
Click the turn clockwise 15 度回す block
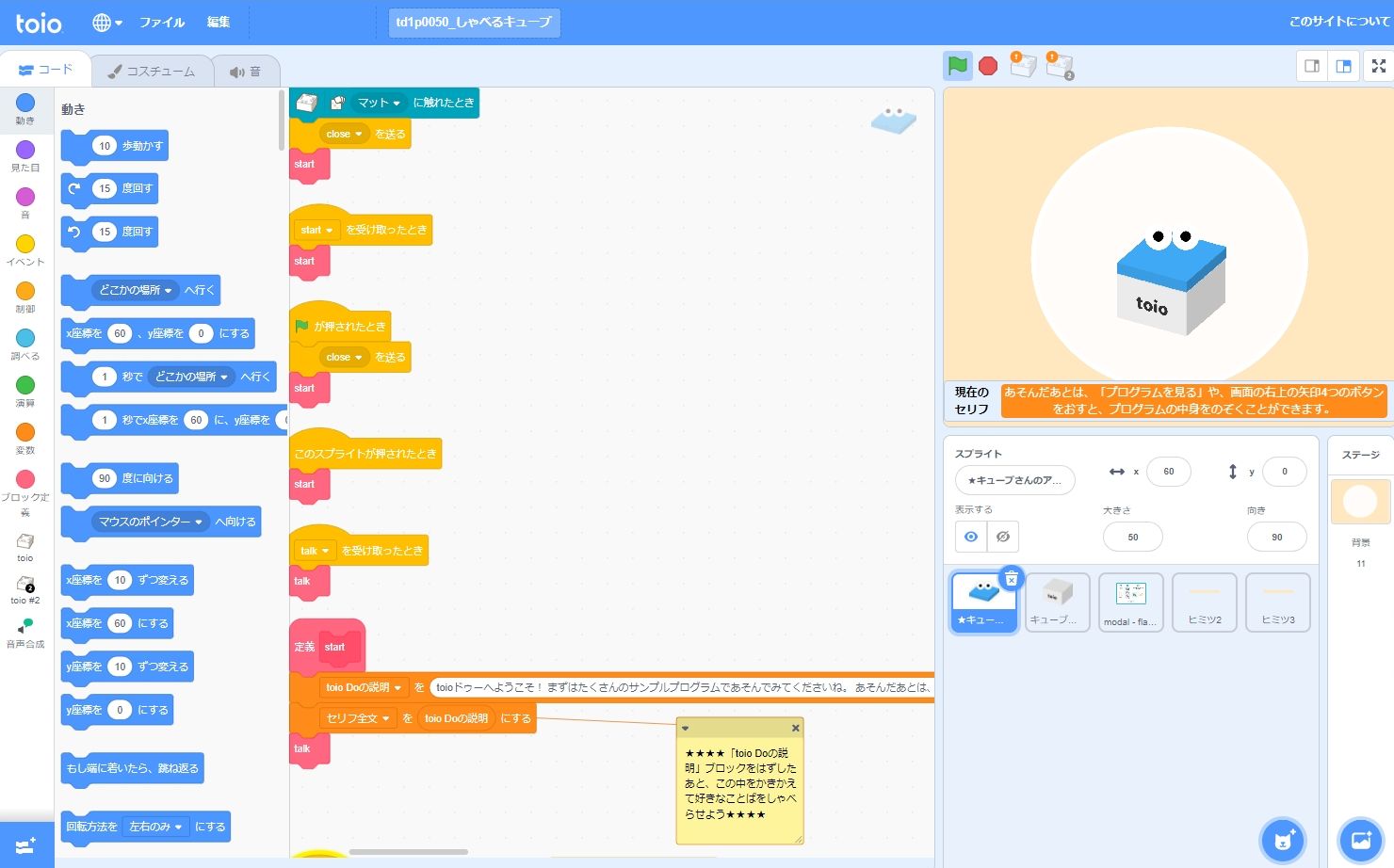tap(109, 188)
